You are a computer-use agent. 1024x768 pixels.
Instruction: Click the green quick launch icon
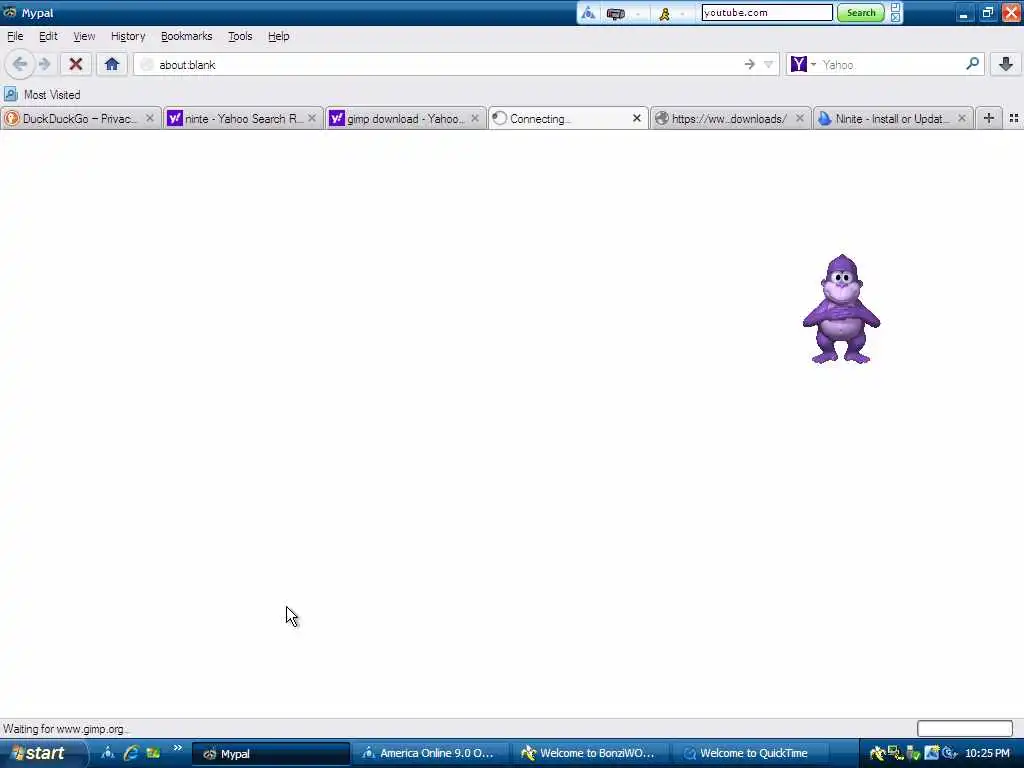153,753
